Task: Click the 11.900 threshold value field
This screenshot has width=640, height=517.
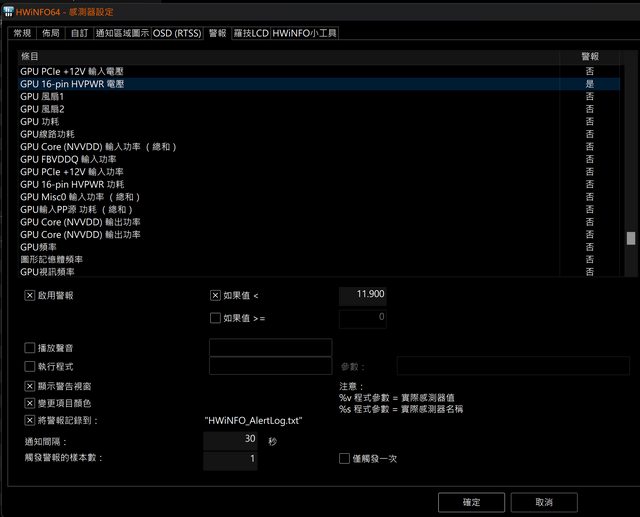Action: coord(363,296)
